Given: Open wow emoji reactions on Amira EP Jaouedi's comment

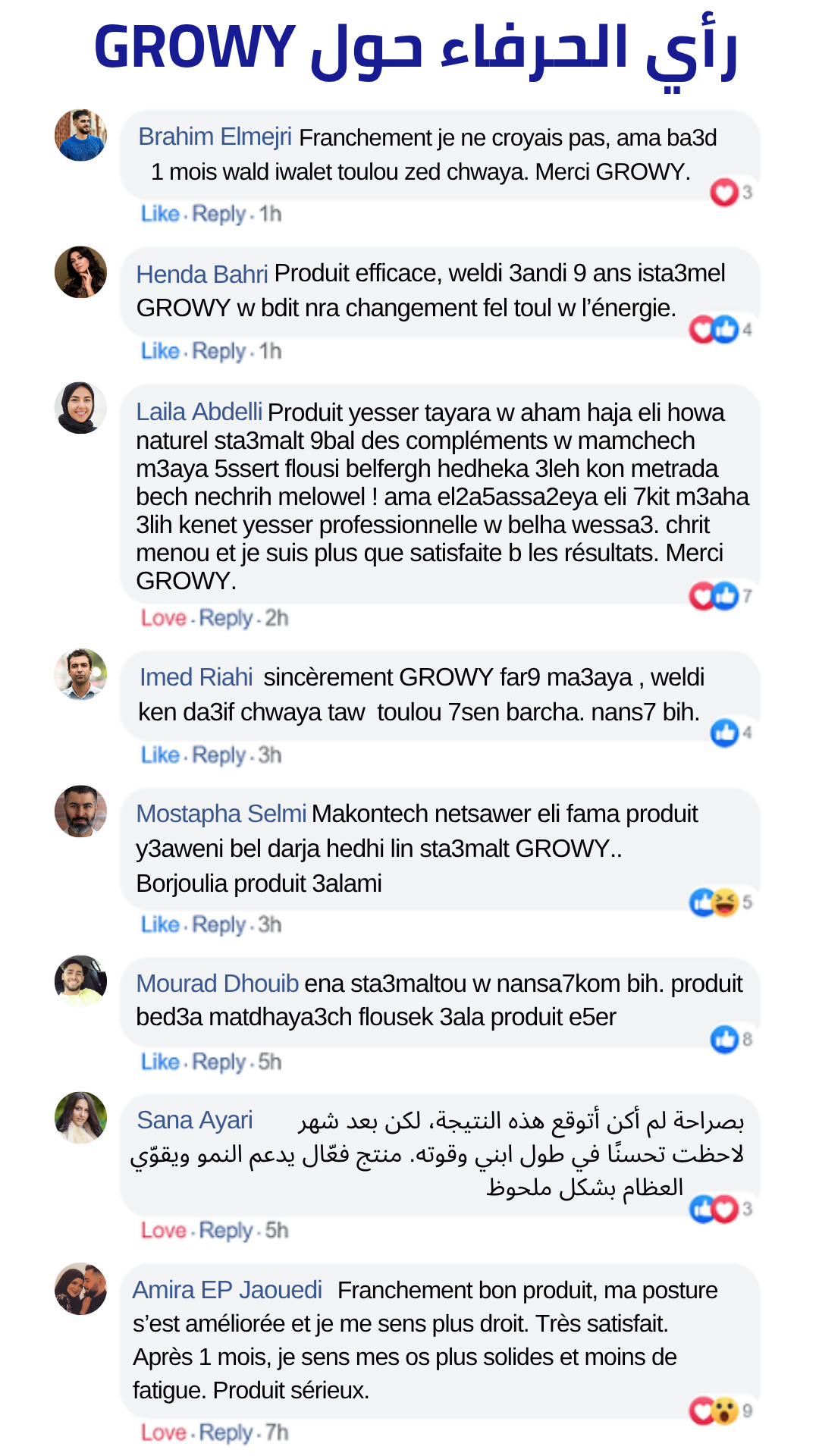Looking at the screenshot, I should [x=726, y=1410].
